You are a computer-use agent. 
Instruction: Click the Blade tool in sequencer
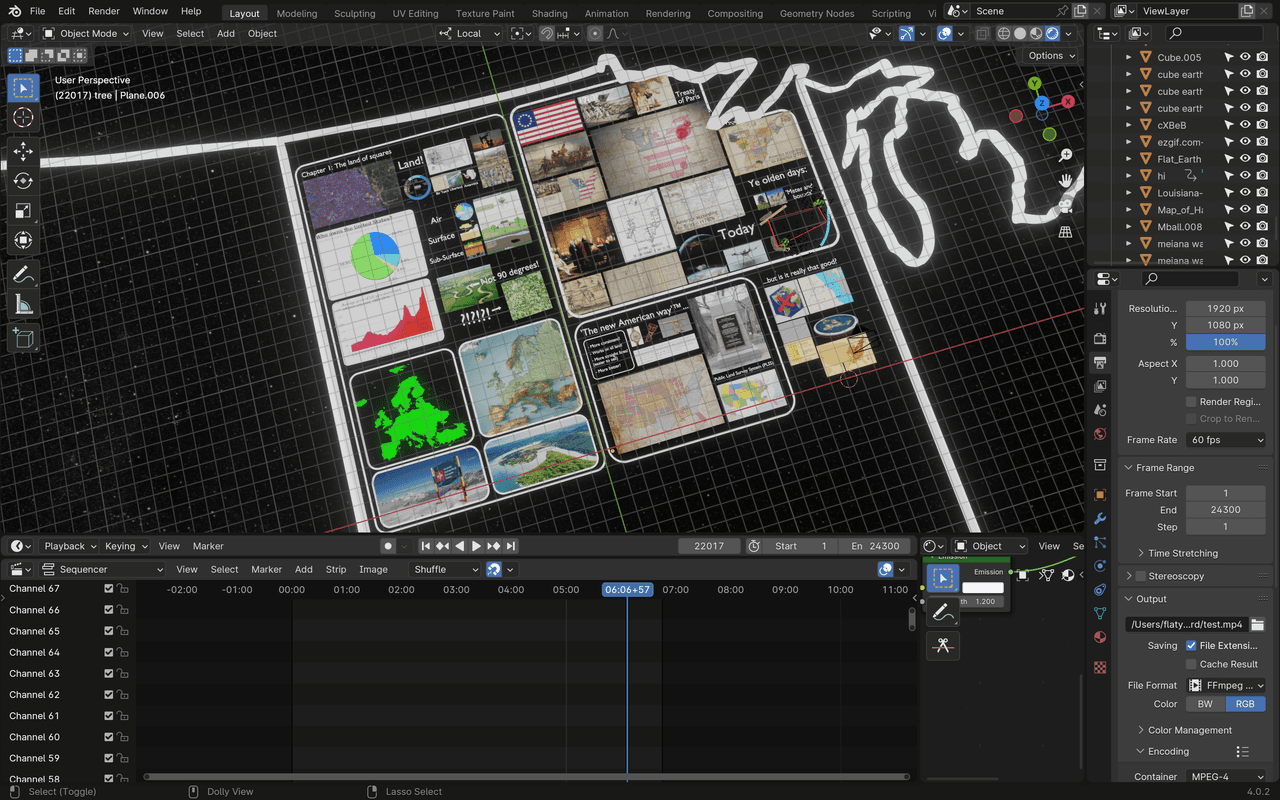click(943, 645)
